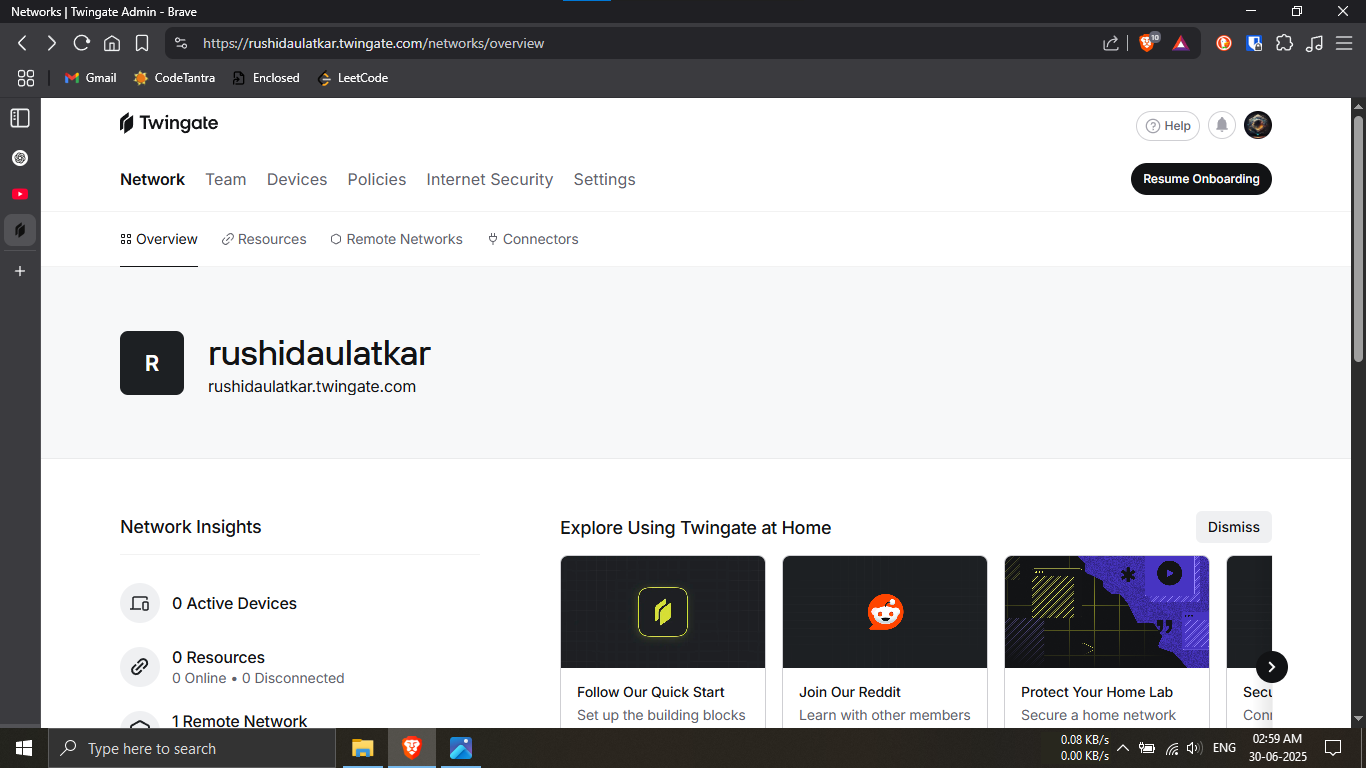Open File Explorer from the taskbar
Viewport: 1366px width, 768px height.
click(x=362, y=748)
